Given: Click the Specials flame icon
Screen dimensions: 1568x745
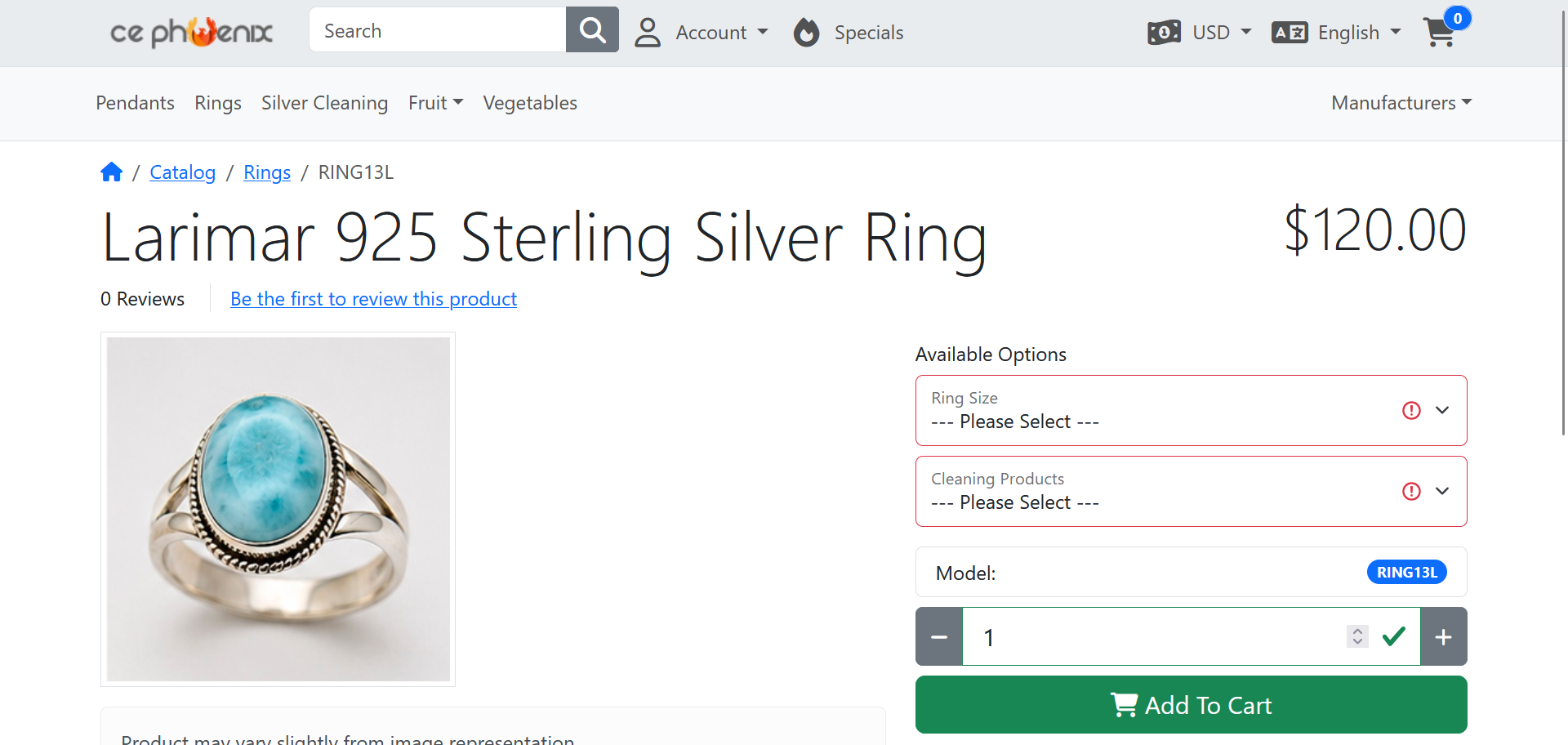Looking at the screenshot, I should pyautogui.click(x=806, y=33).
